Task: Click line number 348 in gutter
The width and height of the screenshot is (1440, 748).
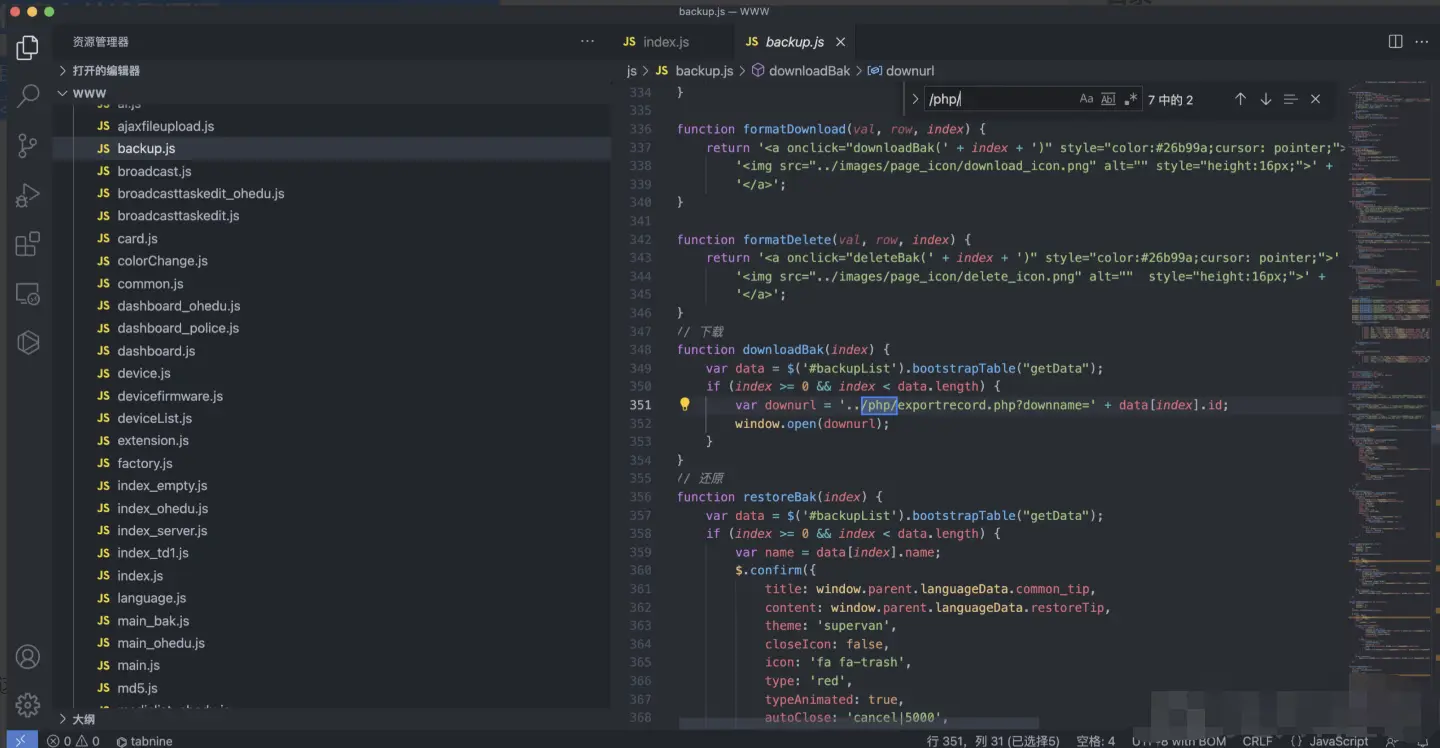Action: [640, 350]
